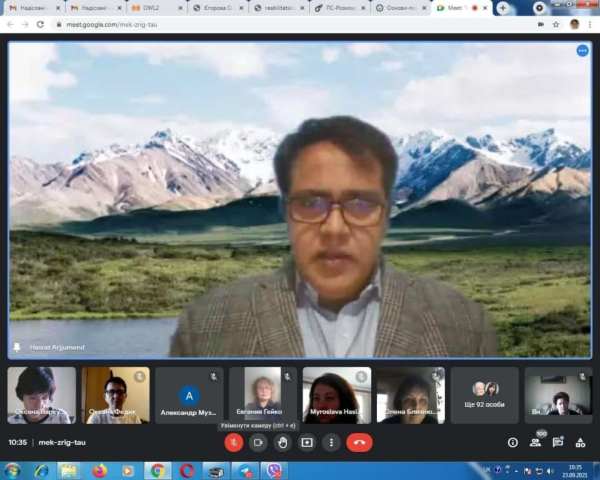600x480 pixels.
Task: Switch to the first Gmail tab
Action: (33, 7)
